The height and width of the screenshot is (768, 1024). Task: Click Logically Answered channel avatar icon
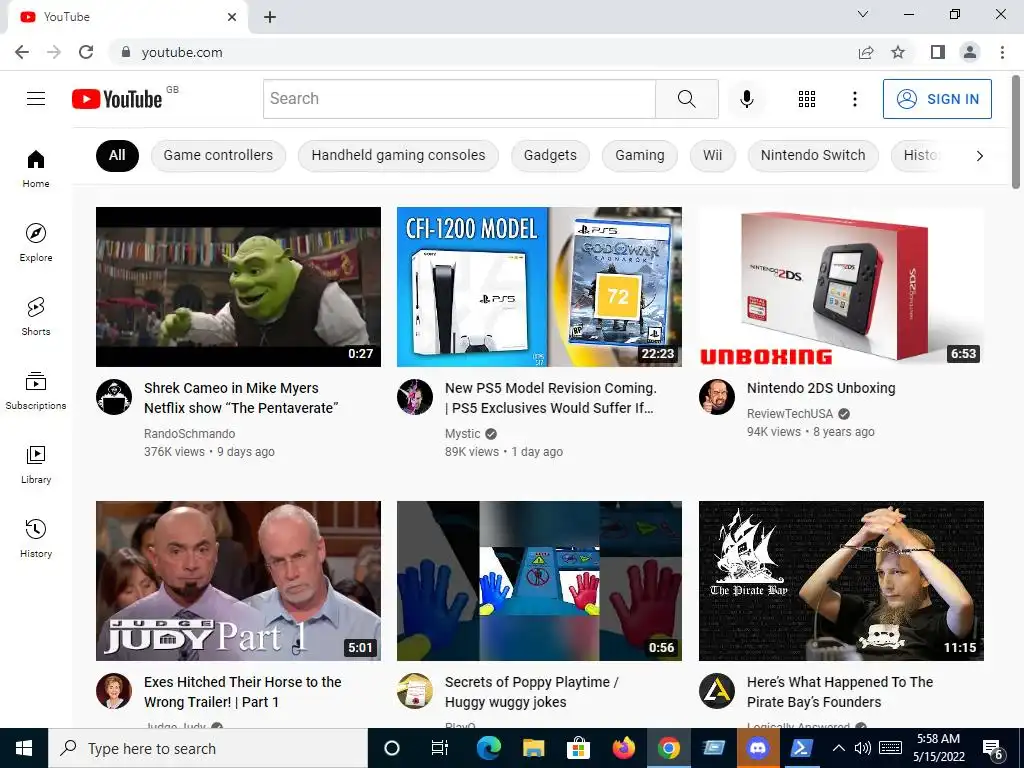[x=716, y=691]
